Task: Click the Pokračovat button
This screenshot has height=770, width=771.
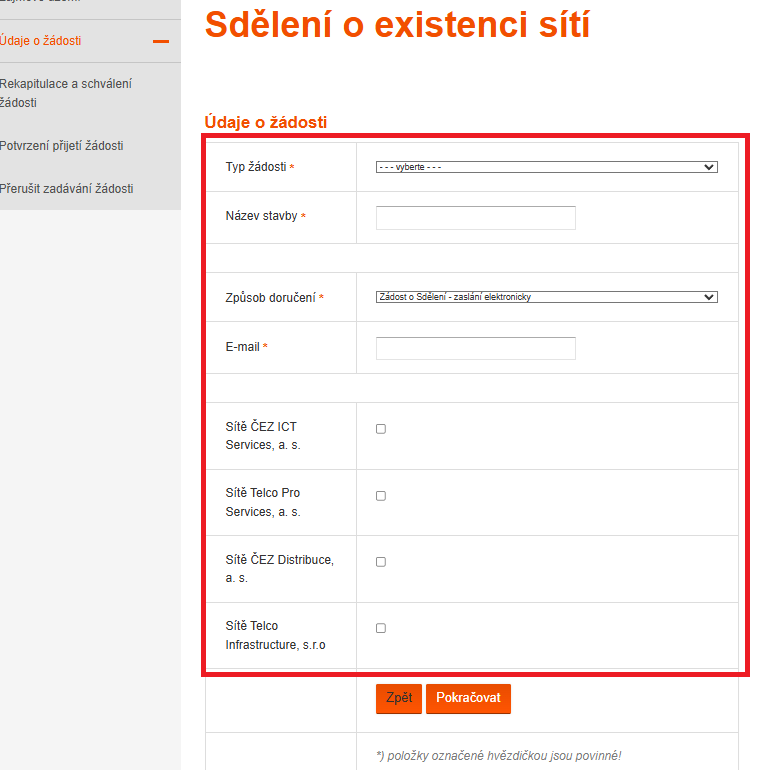Action: click(x=468, y=698)
